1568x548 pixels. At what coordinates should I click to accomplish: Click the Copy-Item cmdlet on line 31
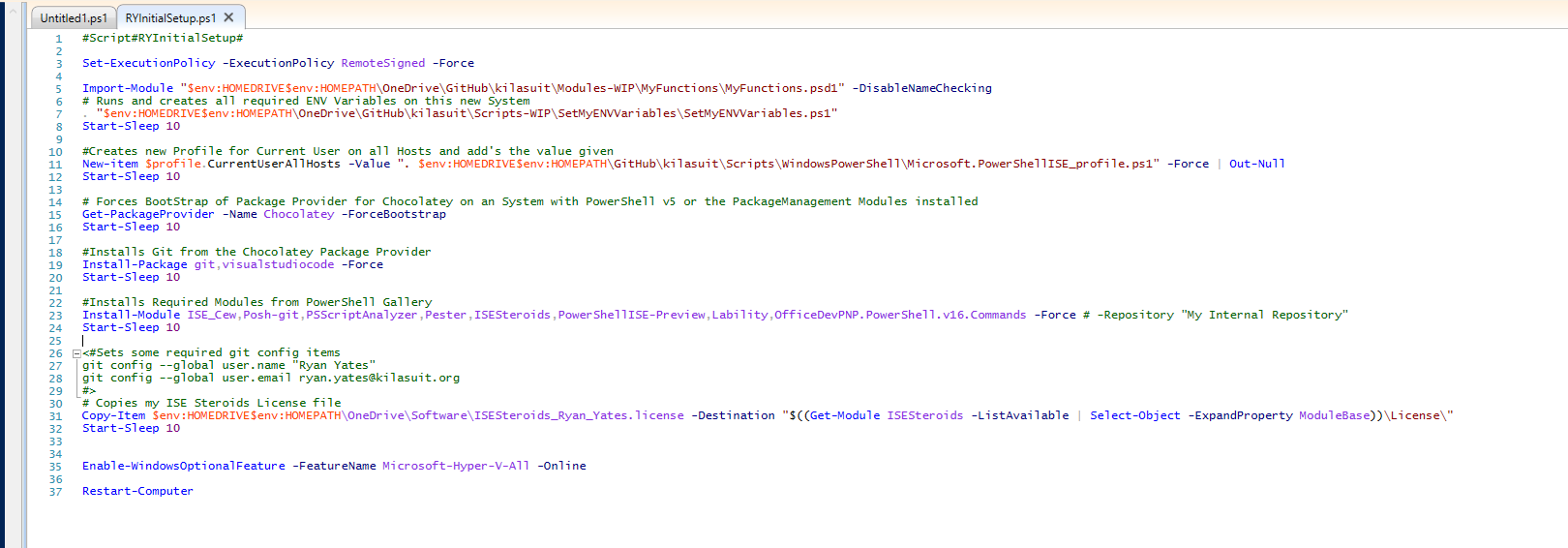[113, 415]
